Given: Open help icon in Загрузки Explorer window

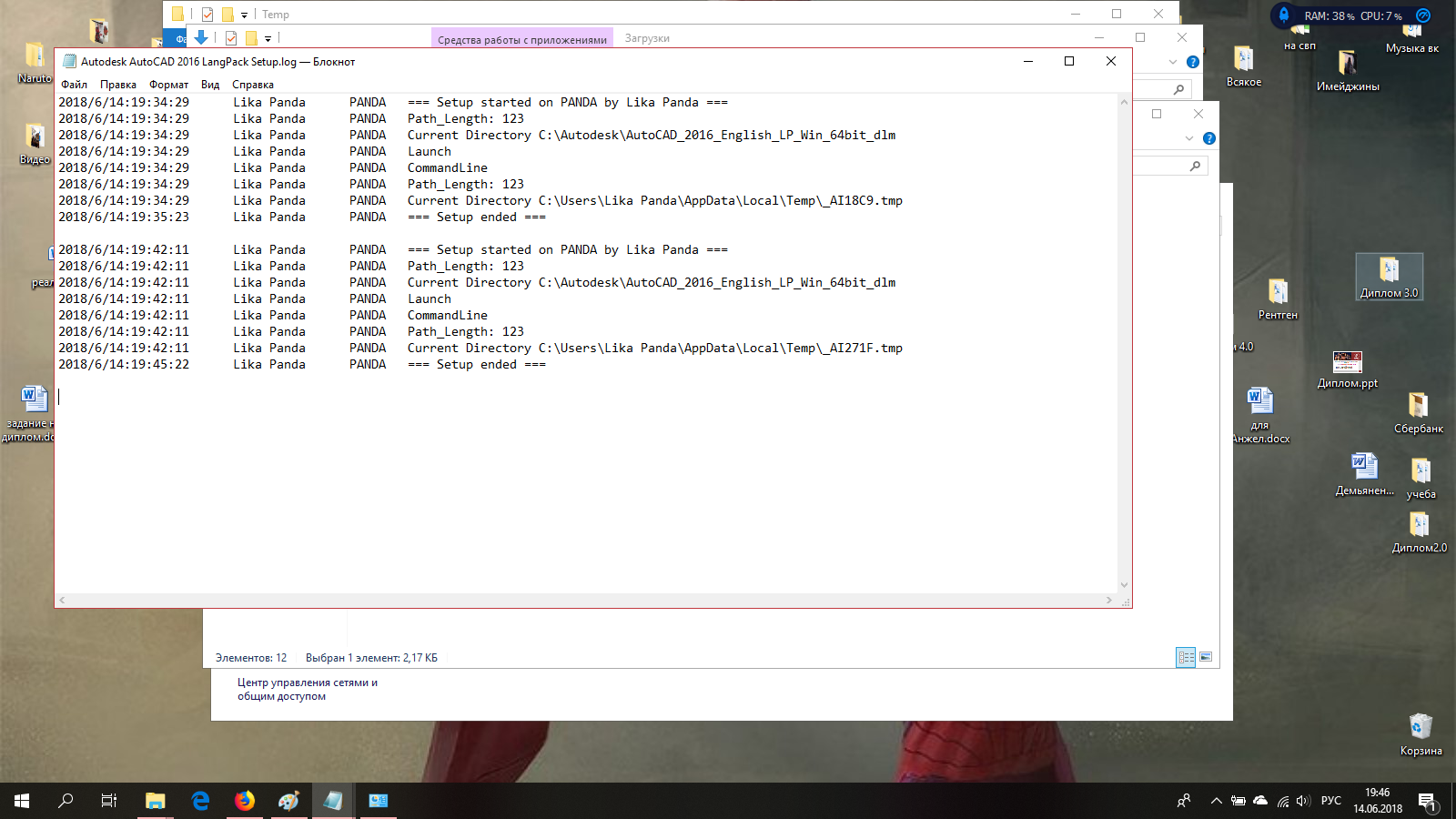Looking at the screenshot, I should (1193, 62).
